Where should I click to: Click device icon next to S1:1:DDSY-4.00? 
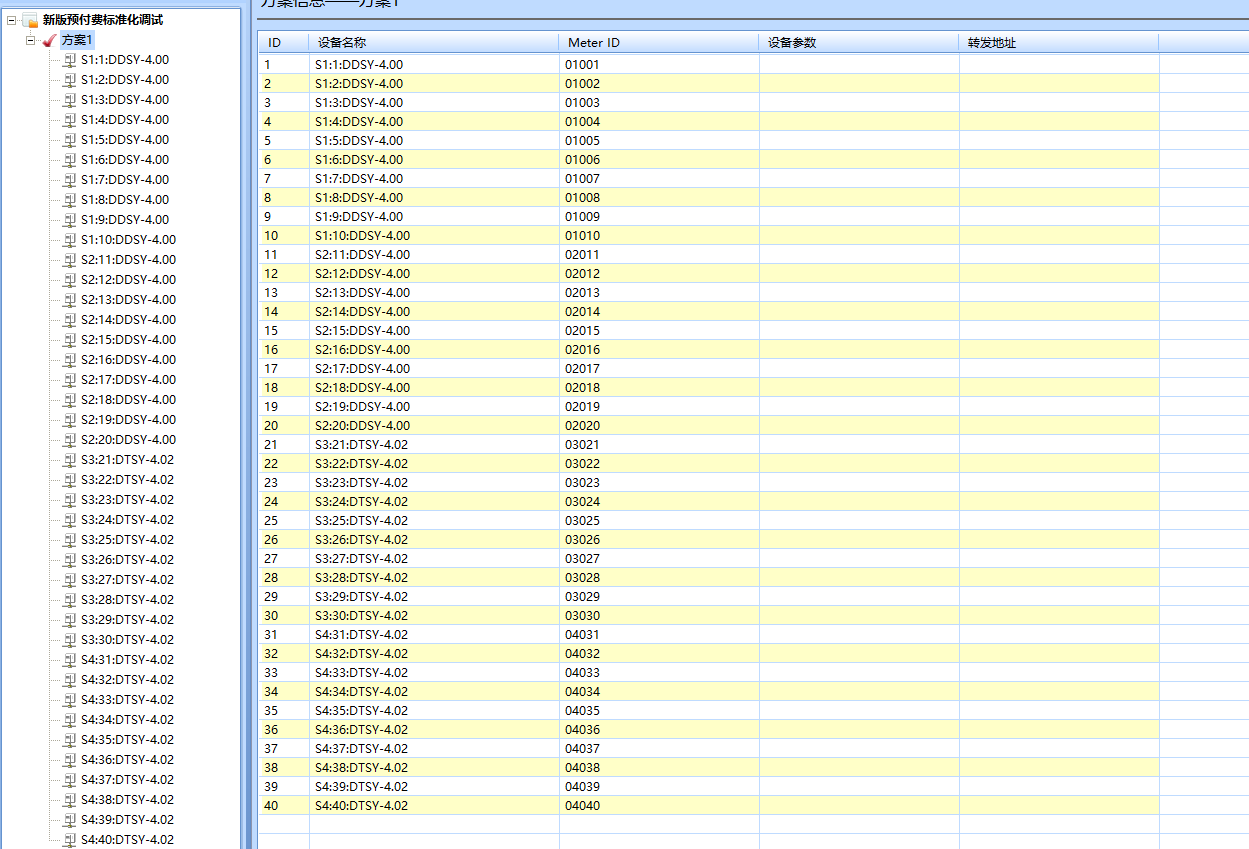click(70, 60)
